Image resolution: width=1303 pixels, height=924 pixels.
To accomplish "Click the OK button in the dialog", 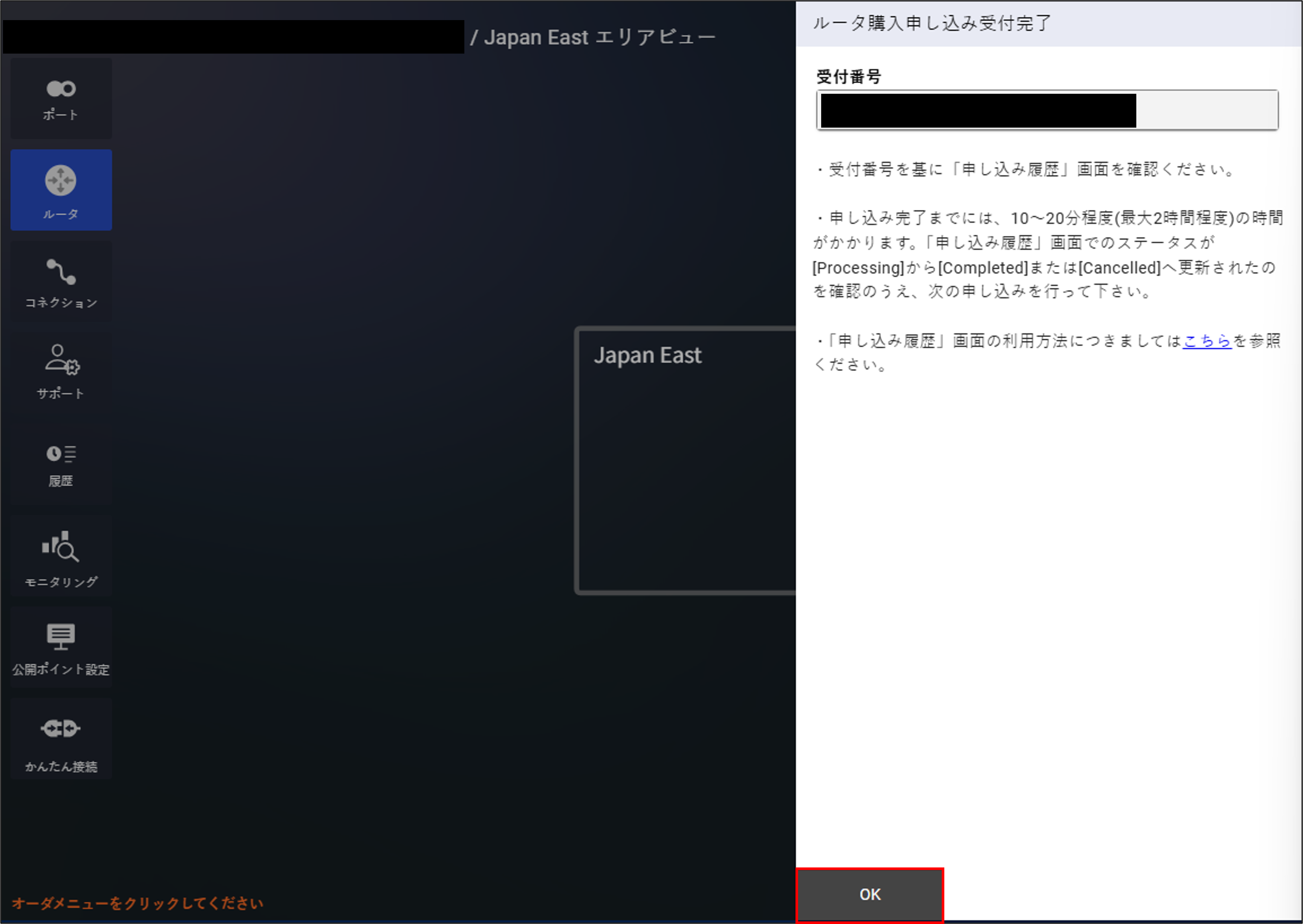I will pyautogui.click(x=870, y=894).
